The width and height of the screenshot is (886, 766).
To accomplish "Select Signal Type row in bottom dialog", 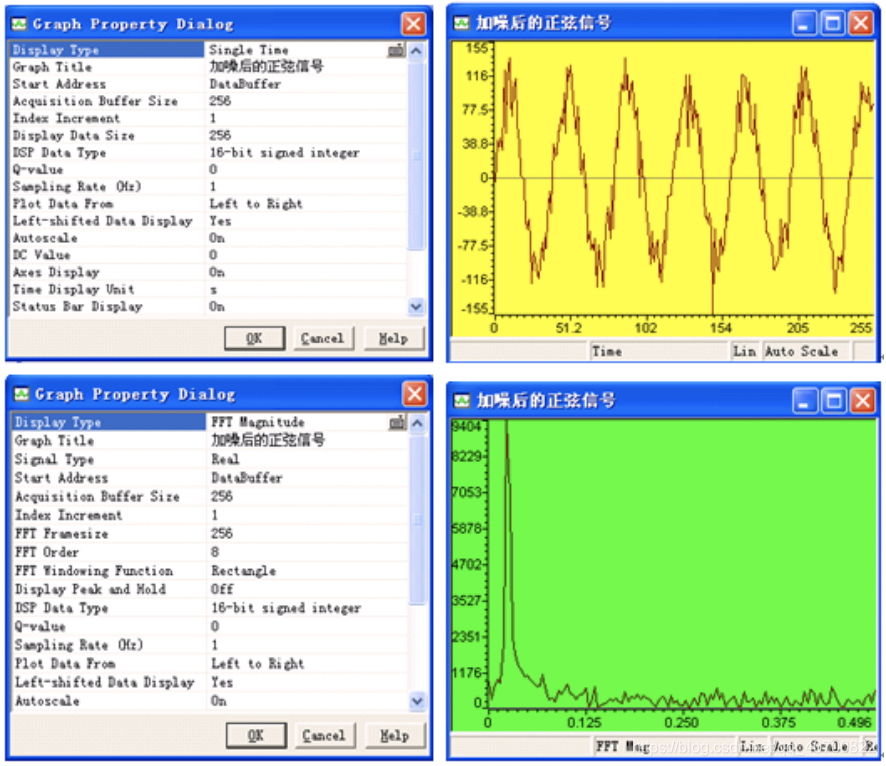I will coord(210,459).
